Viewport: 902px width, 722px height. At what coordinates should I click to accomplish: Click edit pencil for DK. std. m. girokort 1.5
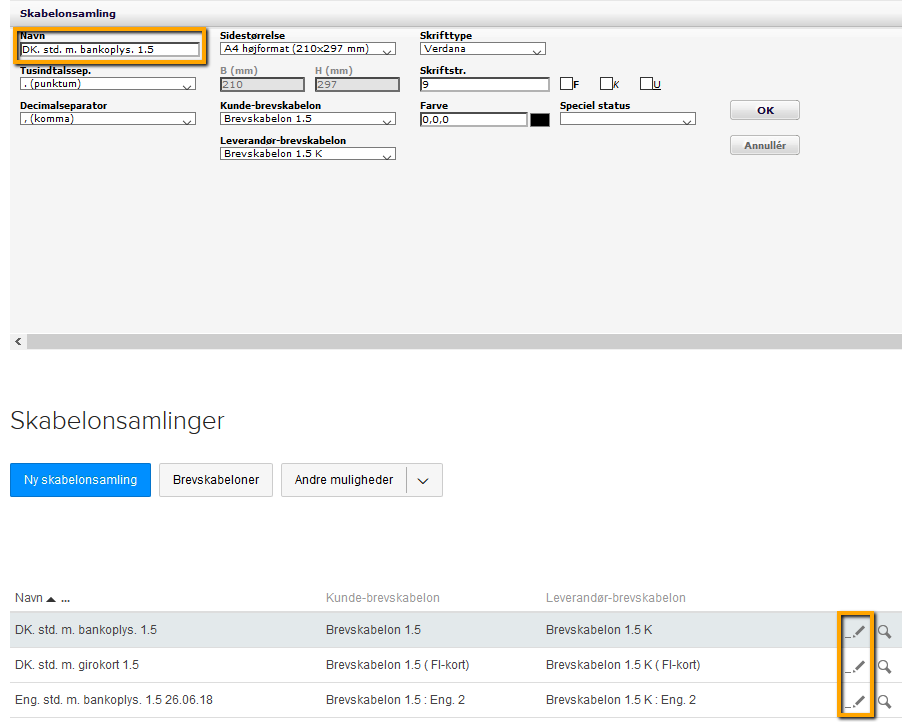858,666
